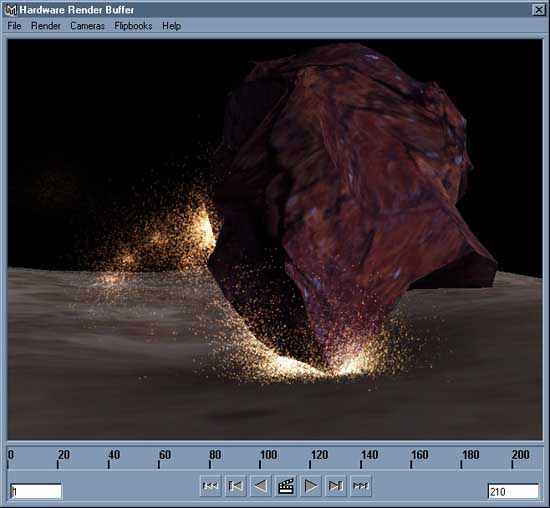Play the sequence forward

pos(311,486)
